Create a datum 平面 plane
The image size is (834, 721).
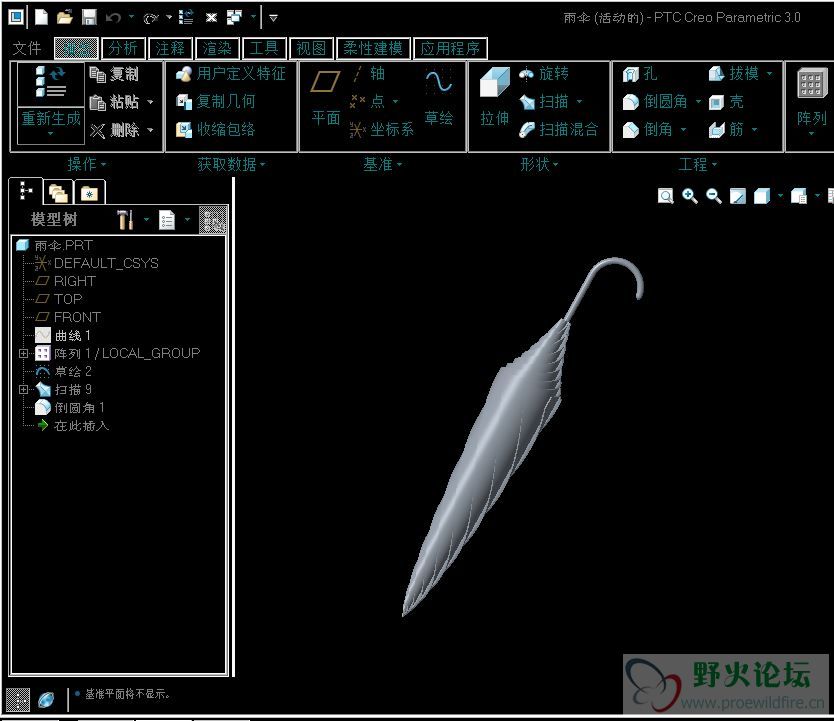point(326,96)
